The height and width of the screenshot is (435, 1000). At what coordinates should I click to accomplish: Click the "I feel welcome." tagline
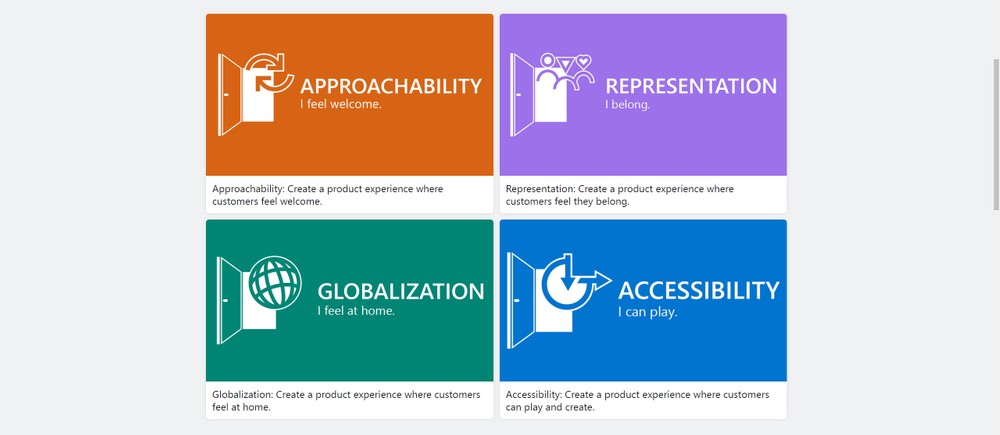341,104
